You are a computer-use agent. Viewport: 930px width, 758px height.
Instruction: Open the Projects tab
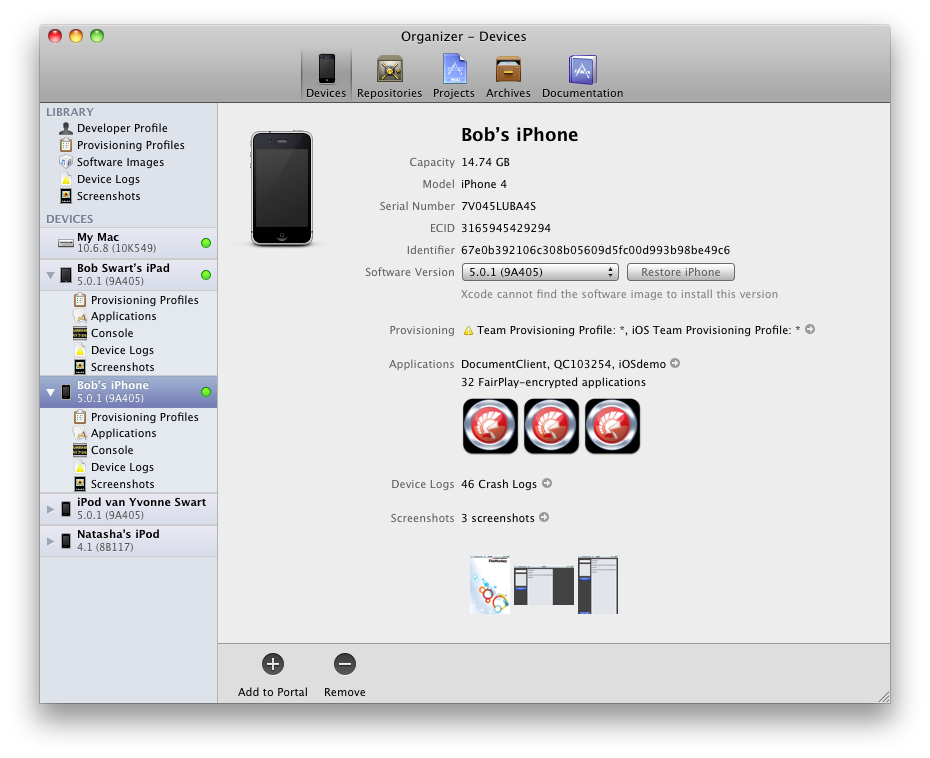click(454, 75)
